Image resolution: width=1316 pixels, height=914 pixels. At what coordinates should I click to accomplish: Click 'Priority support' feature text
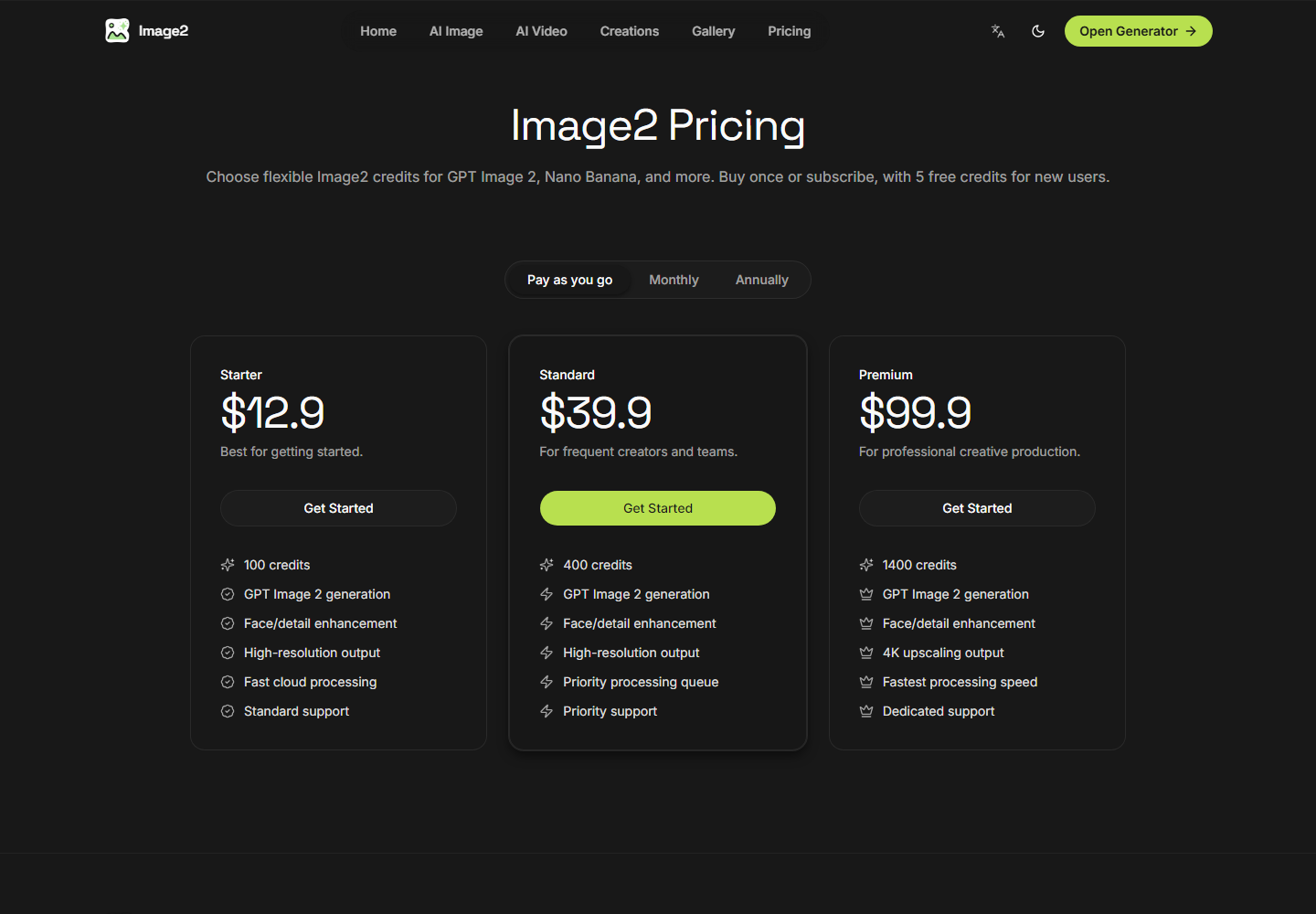coord(610,711)
